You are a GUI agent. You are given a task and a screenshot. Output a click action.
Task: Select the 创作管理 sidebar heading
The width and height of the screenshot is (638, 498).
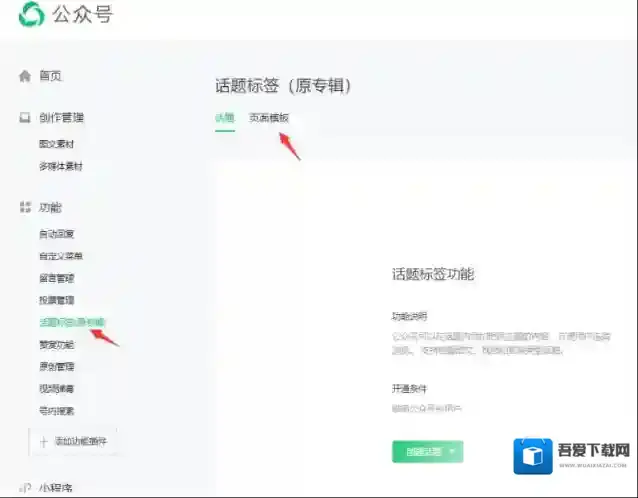click(x=61, y=118)
